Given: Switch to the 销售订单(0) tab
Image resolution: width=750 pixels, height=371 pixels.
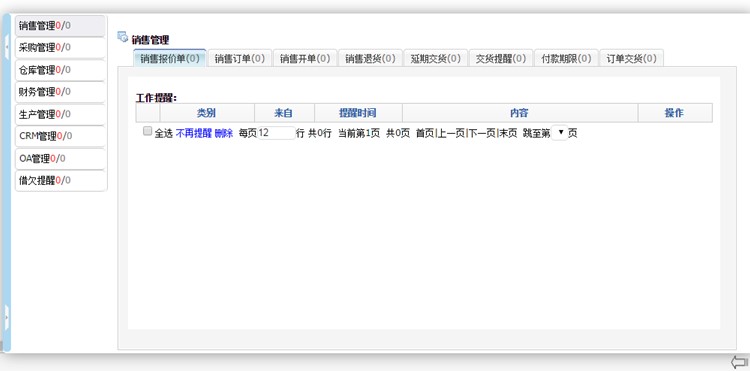Looking at the screenshot, I should [x=240, y=58].
